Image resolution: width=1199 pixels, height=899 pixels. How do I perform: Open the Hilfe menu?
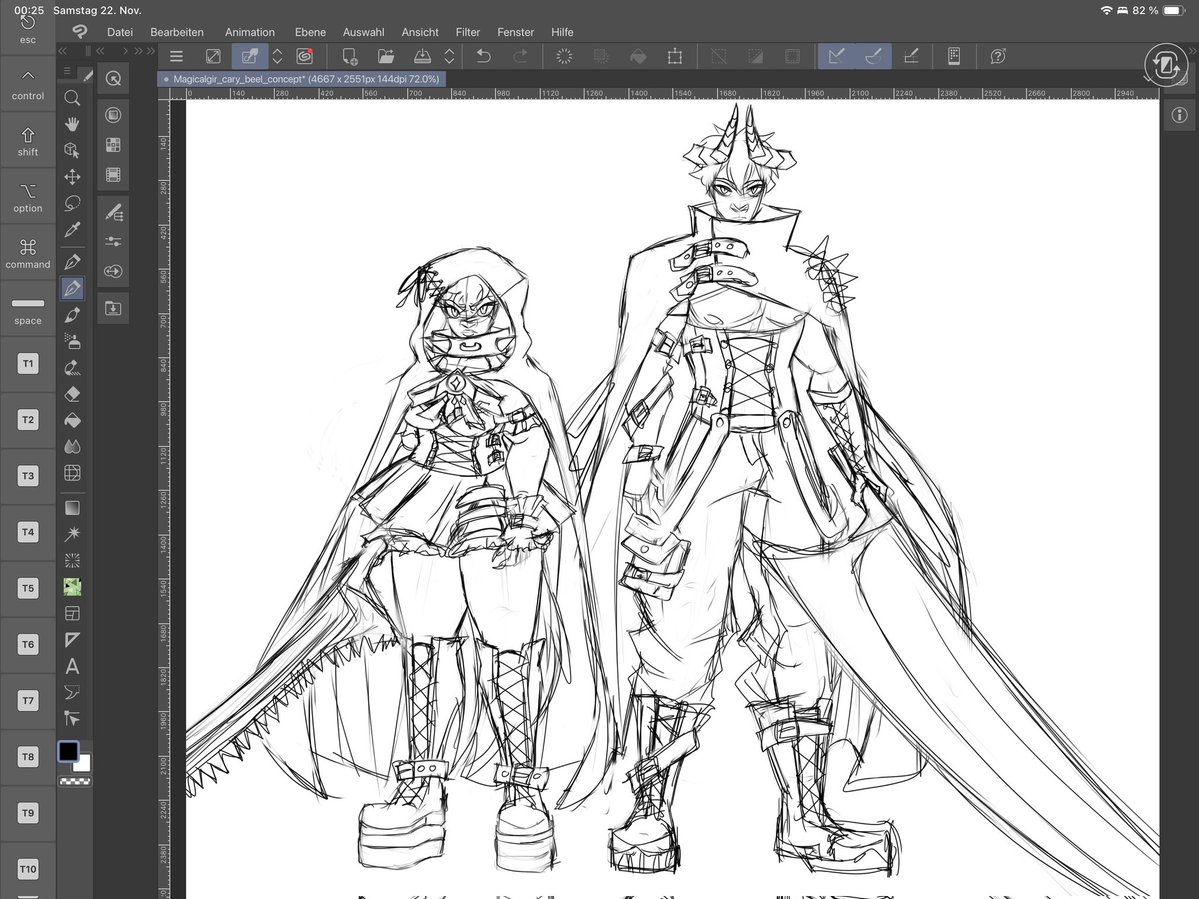click(562, 32)
